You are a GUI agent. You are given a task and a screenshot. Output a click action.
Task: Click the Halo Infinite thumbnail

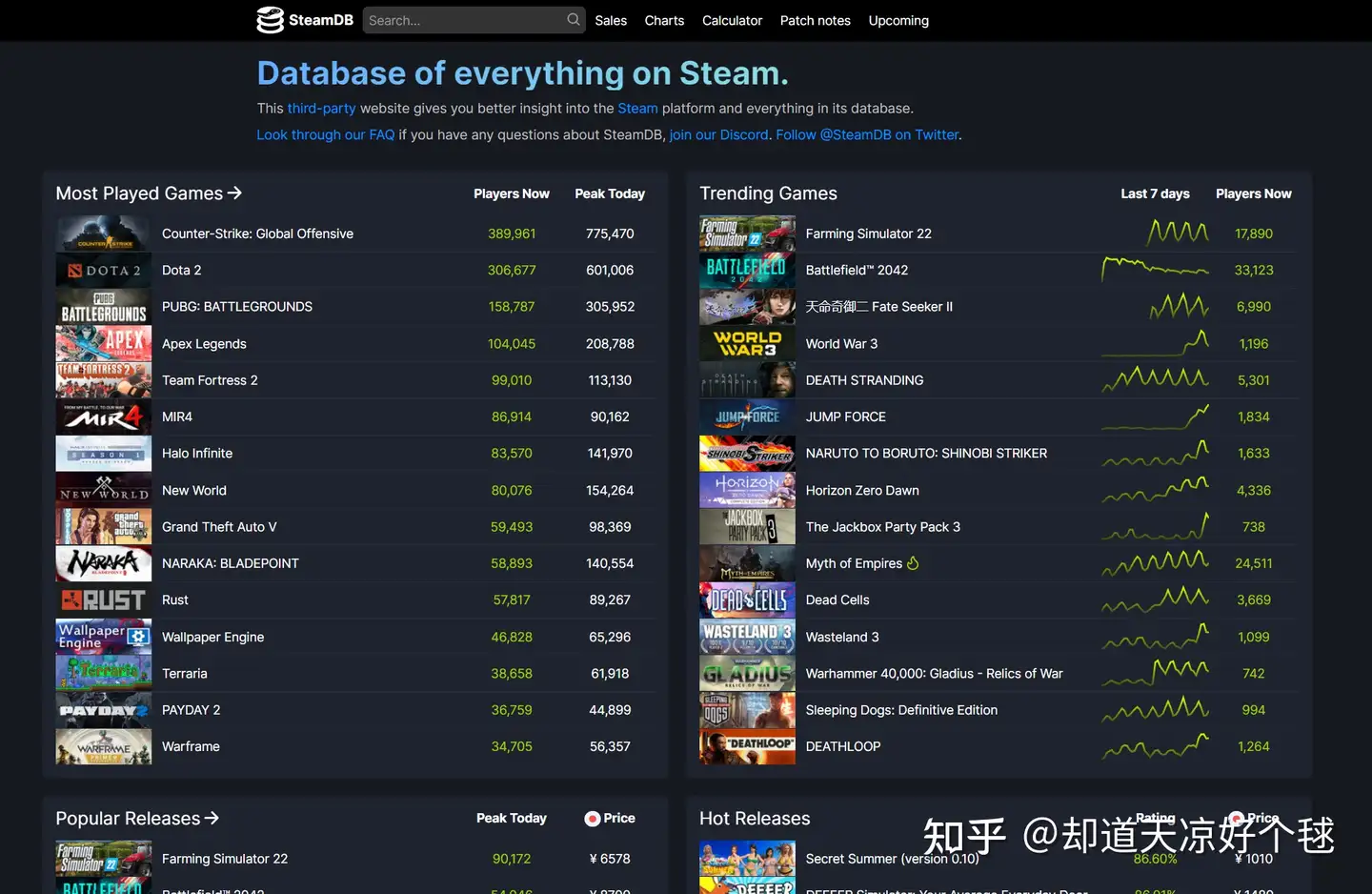click(103, 454)
